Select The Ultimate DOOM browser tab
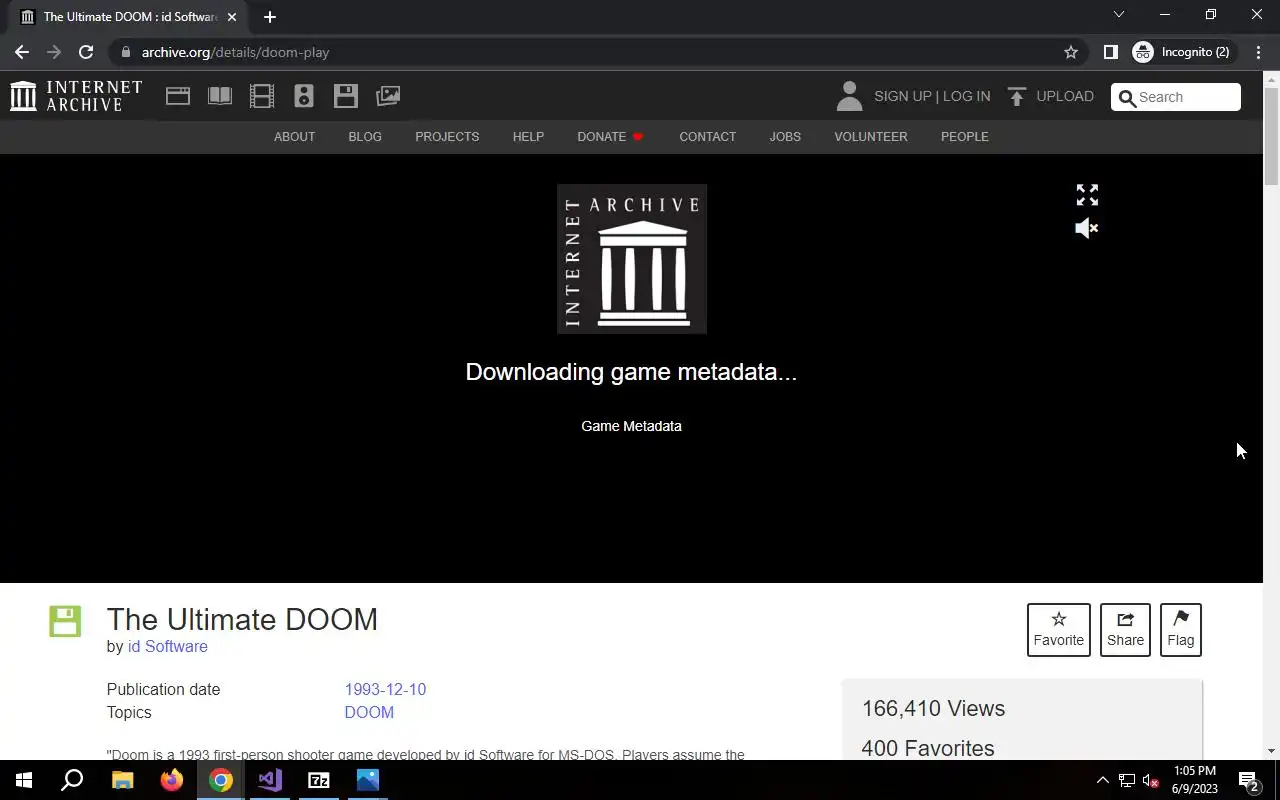 pos(128,17)
